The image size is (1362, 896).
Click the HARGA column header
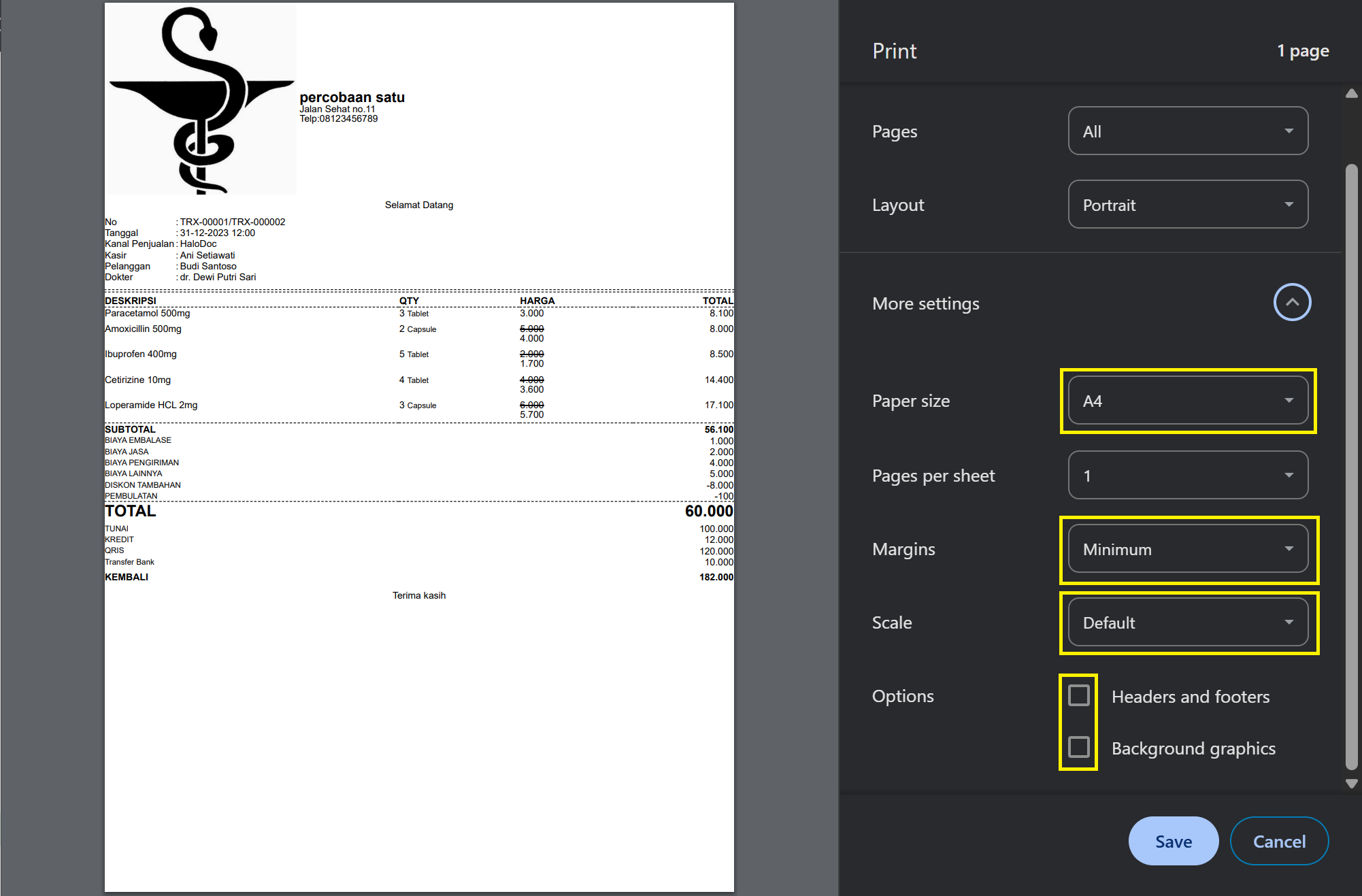tap(537, 301)
